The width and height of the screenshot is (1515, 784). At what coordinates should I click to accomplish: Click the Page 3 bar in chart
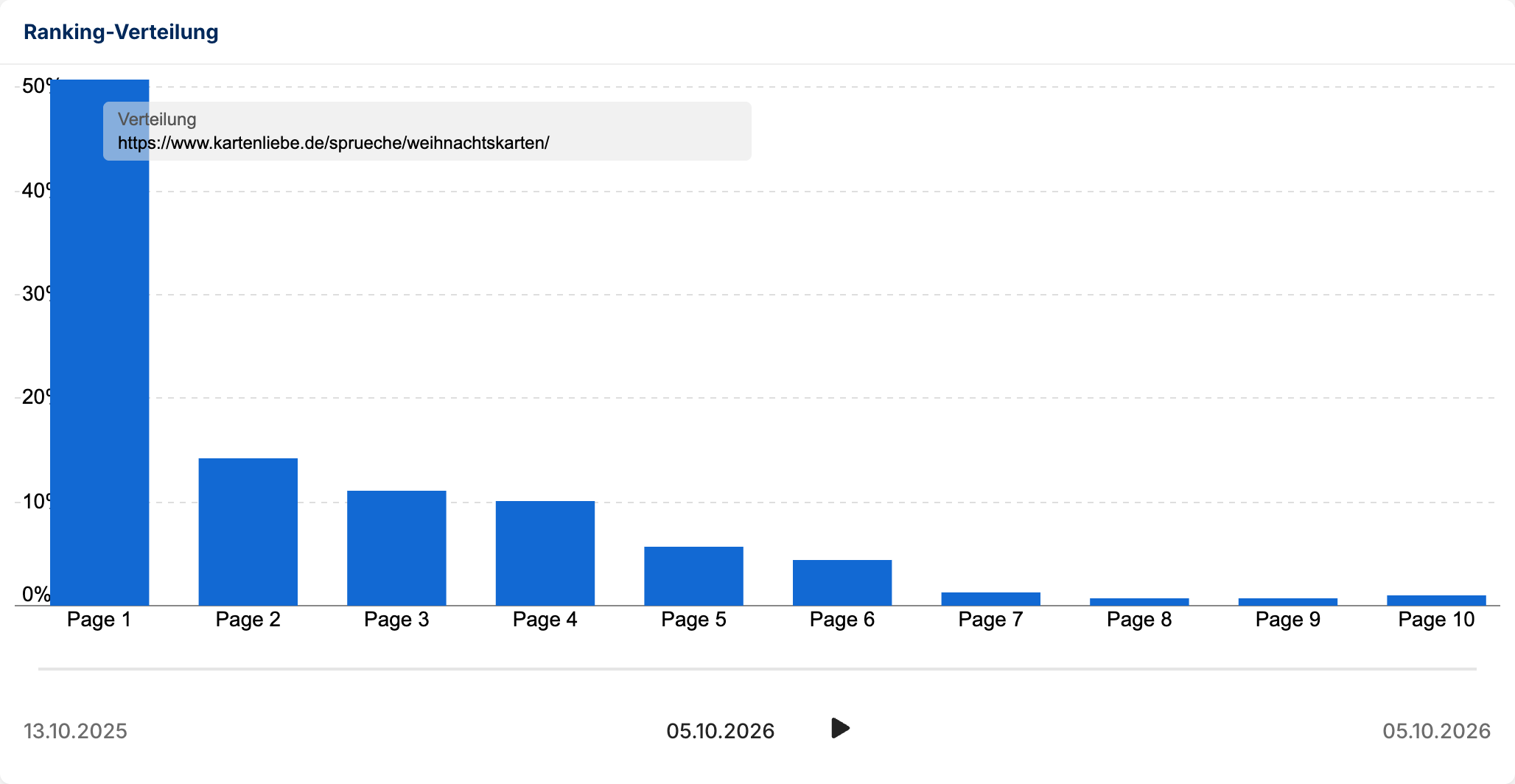(x=396, y=548)
